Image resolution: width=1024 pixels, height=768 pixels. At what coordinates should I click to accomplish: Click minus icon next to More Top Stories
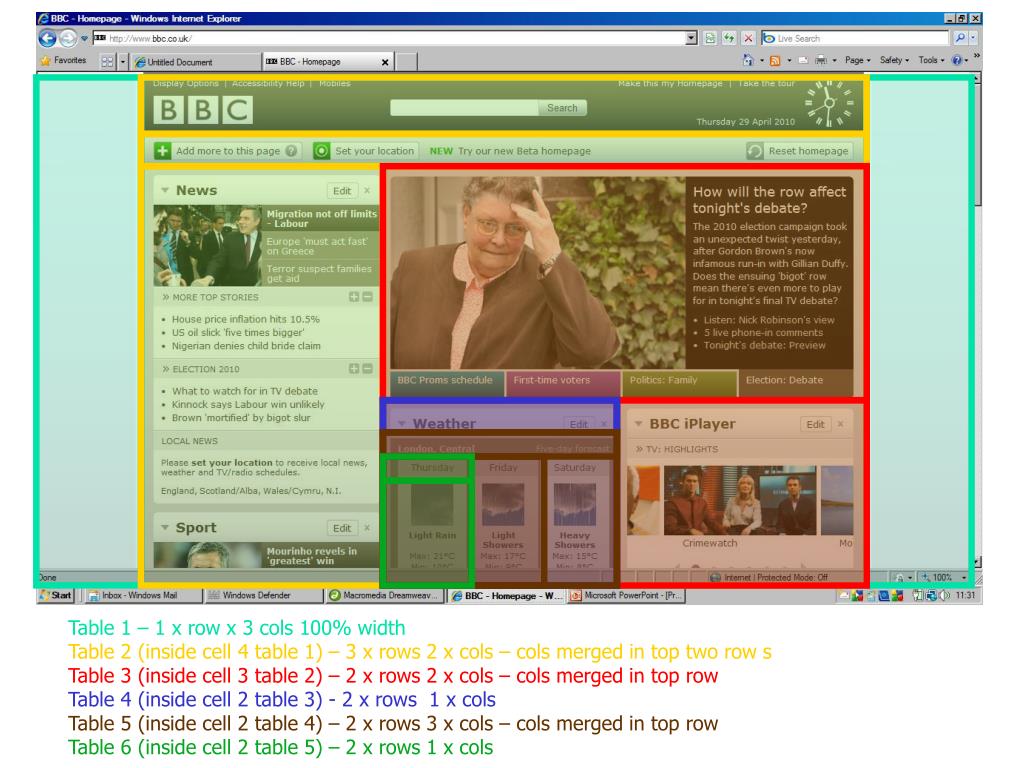click(368, 297)
